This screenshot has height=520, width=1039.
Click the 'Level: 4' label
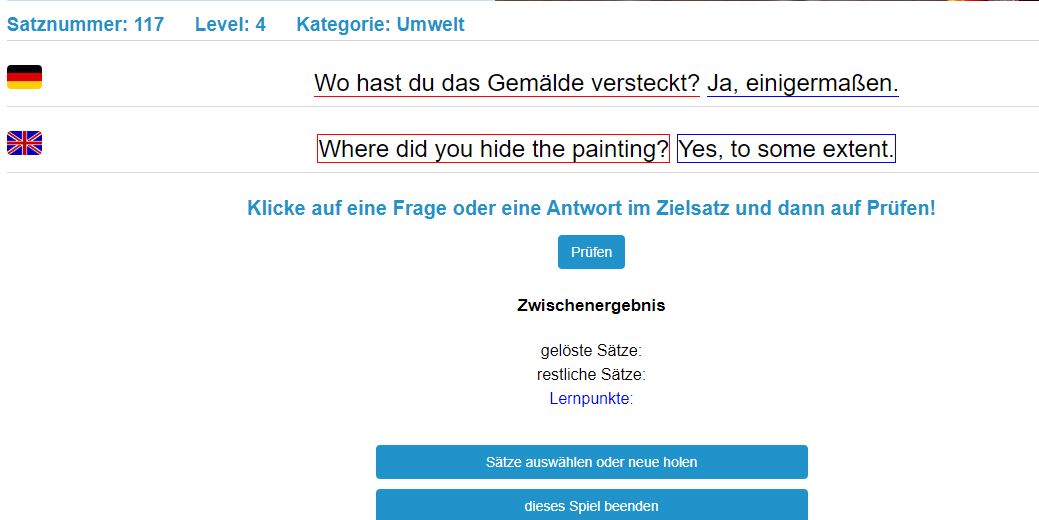click(230, 24)
